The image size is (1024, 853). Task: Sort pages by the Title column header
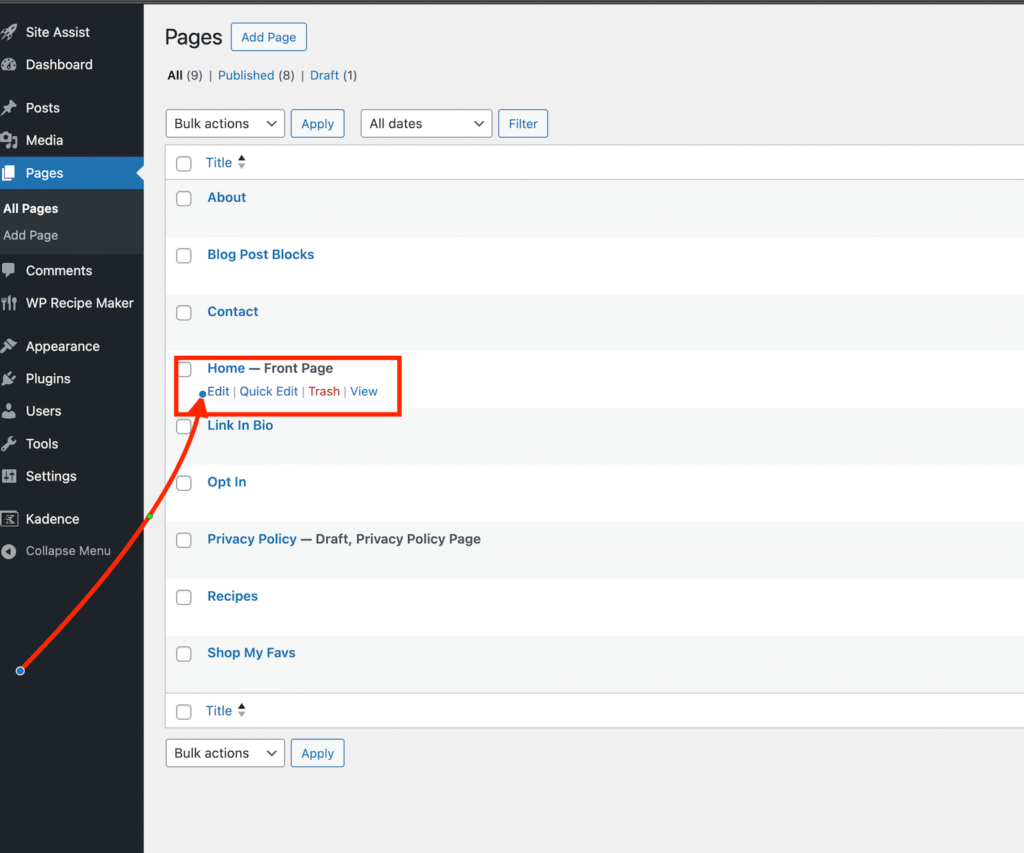(219, 163)
